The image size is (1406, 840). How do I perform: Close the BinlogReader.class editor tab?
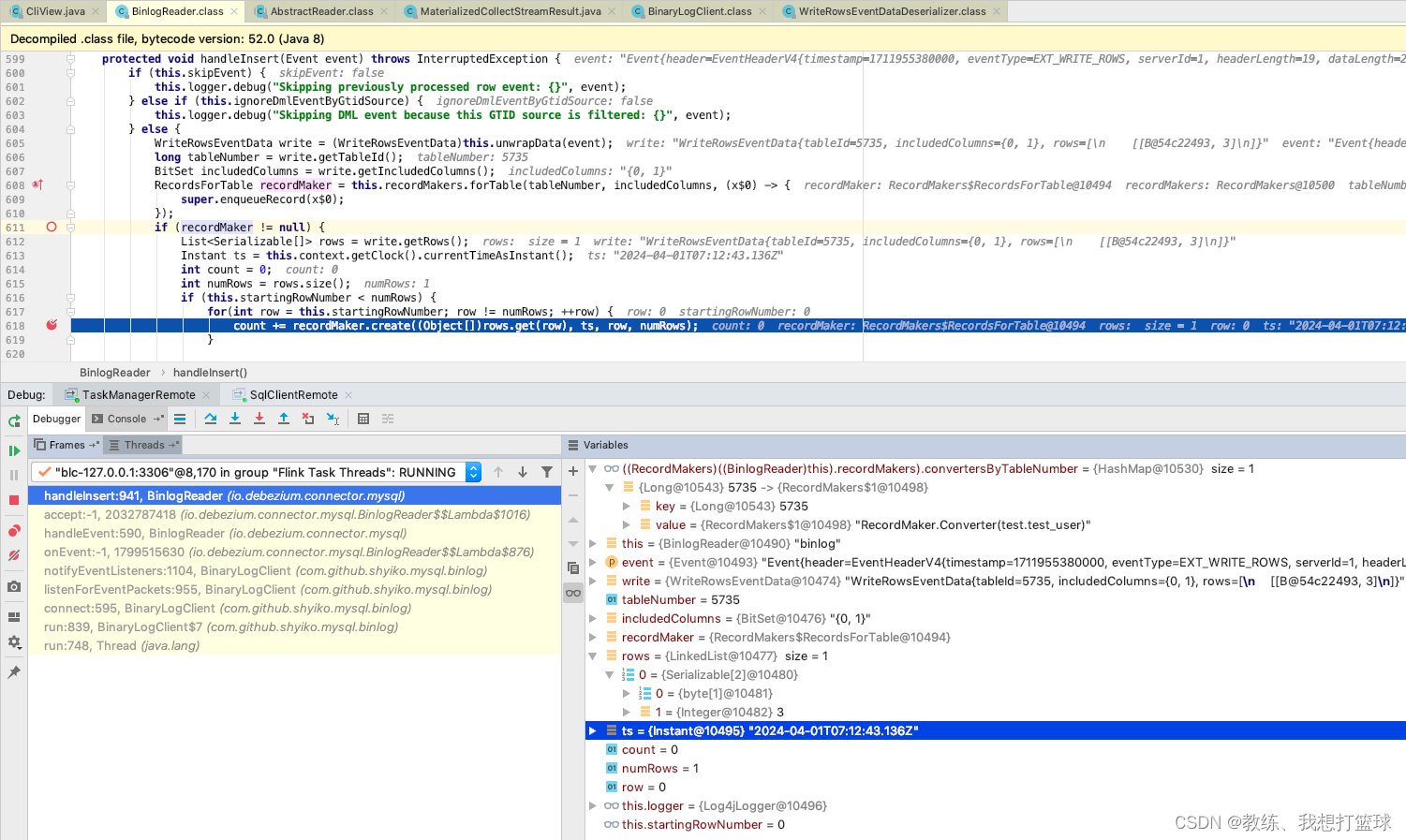[x=233, y=11]
